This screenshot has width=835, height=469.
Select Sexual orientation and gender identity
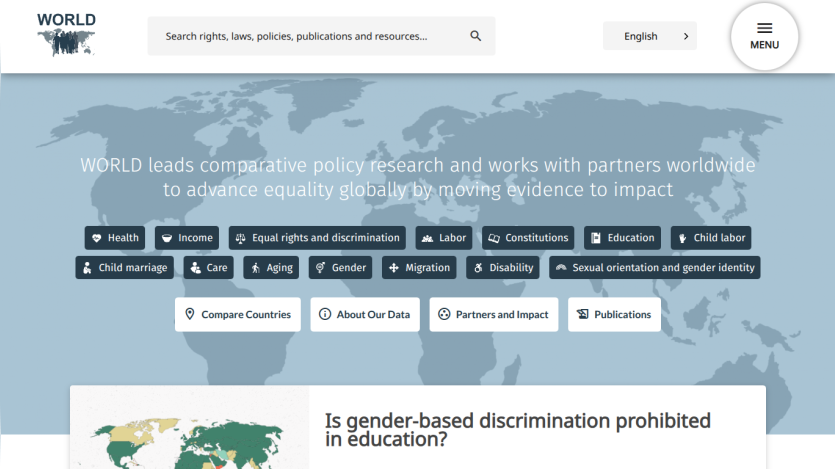[654, 268]
